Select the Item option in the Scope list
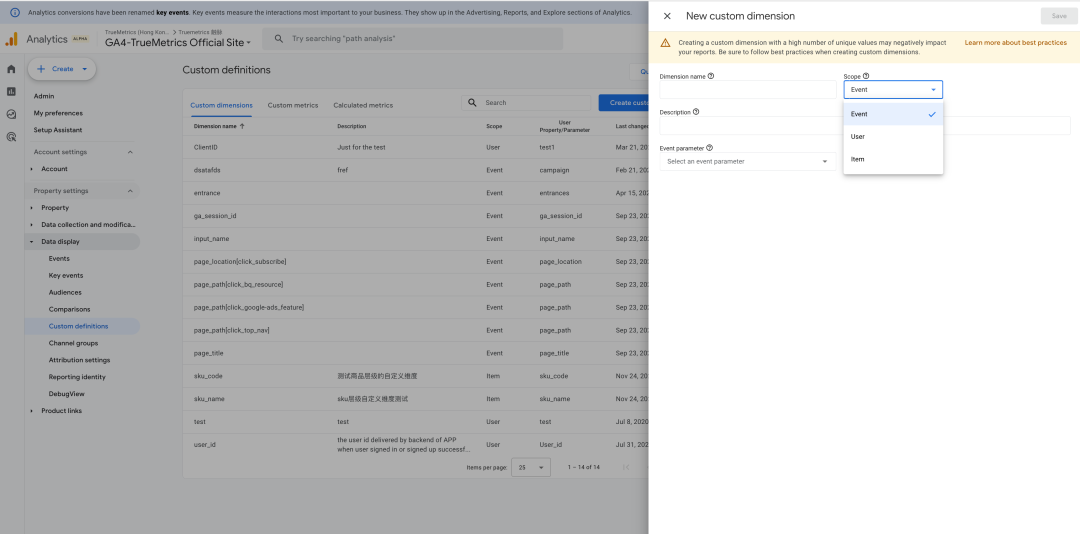 click(x=893, y=159)
